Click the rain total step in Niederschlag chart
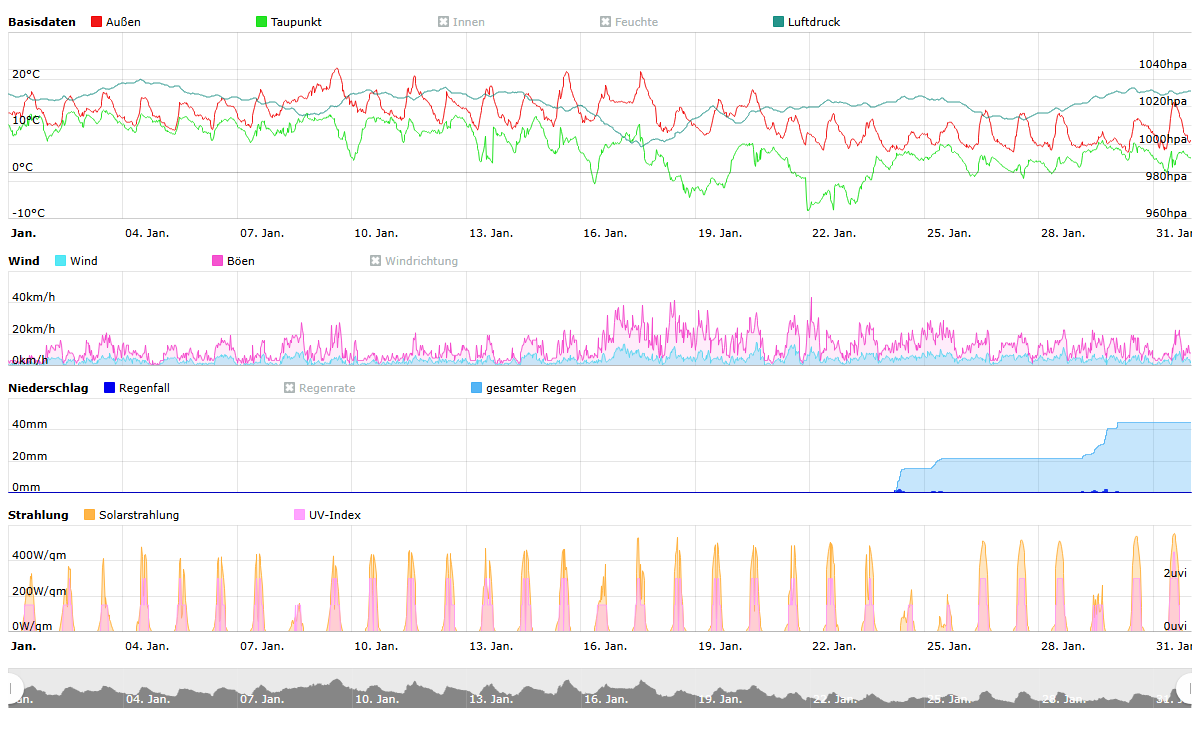 point(1106,435)
